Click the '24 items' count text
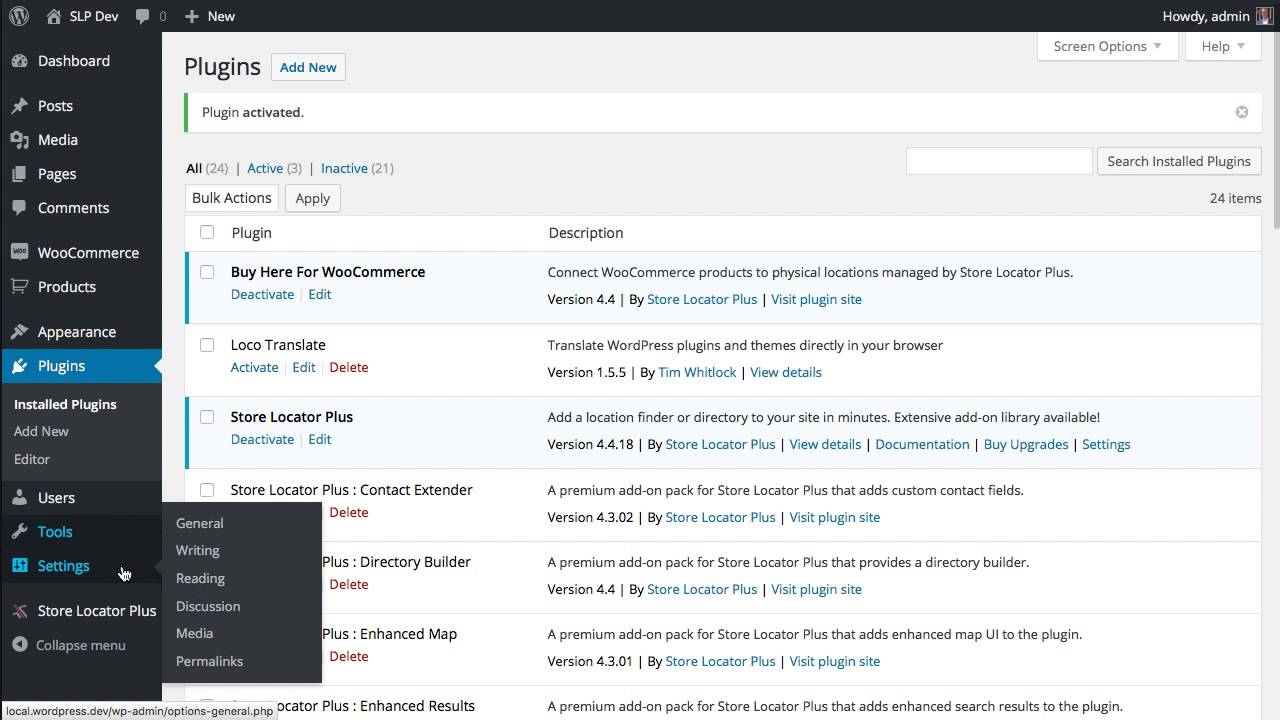This screenshot has width=1280, height=720. (1236, 198)
